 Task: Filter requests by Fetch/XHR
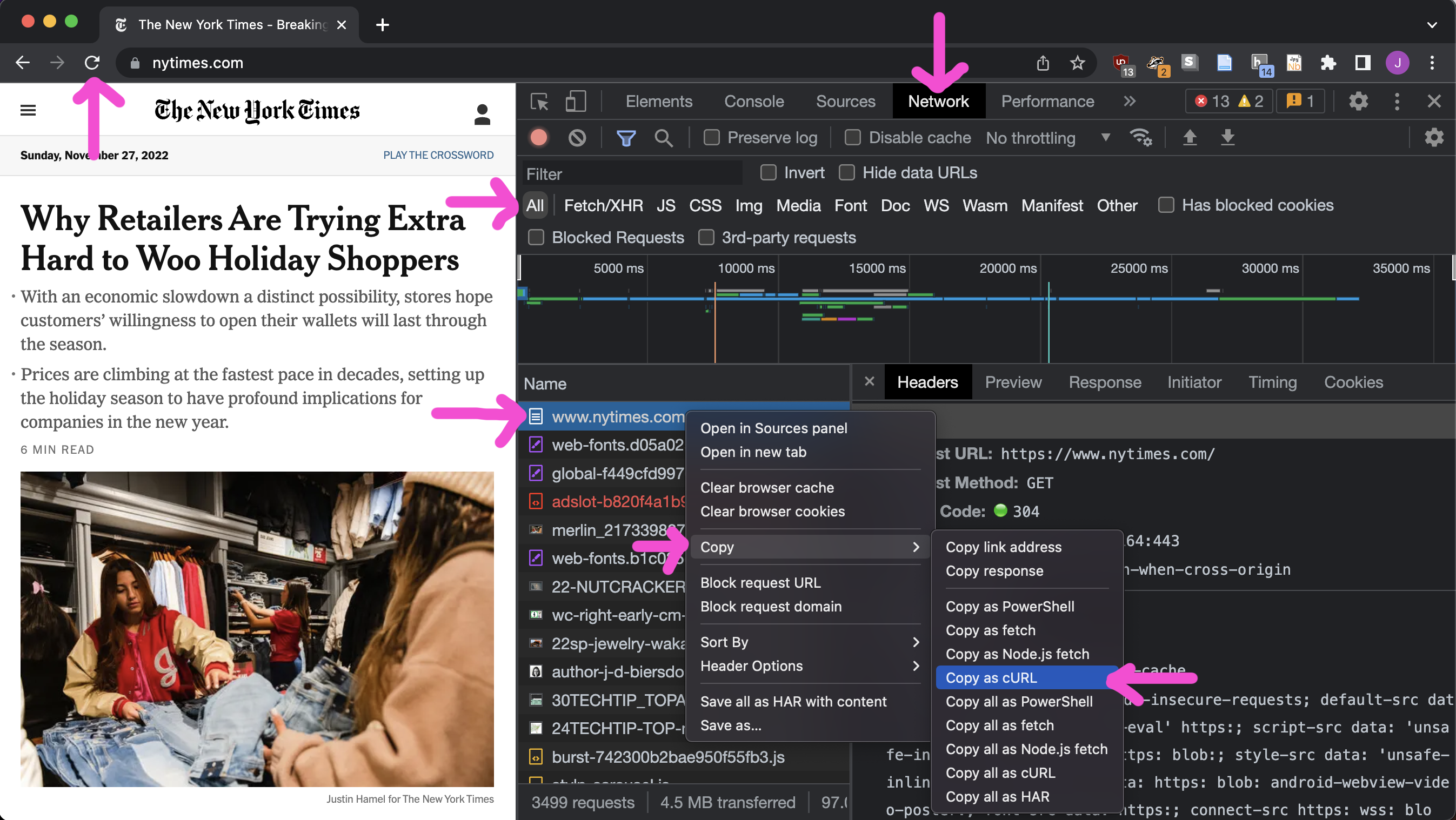603,206
